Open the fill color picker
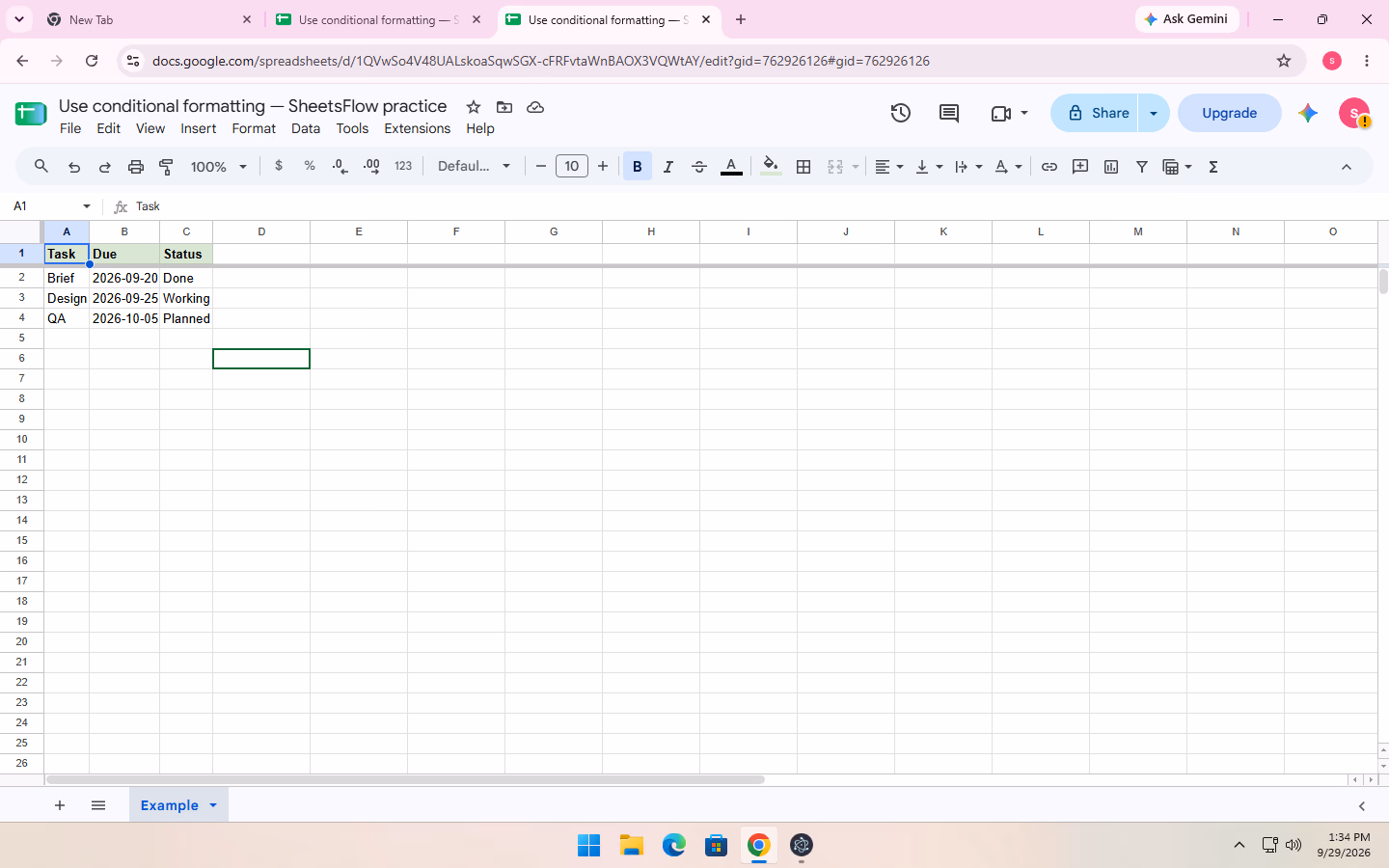 tap(770, 167)
